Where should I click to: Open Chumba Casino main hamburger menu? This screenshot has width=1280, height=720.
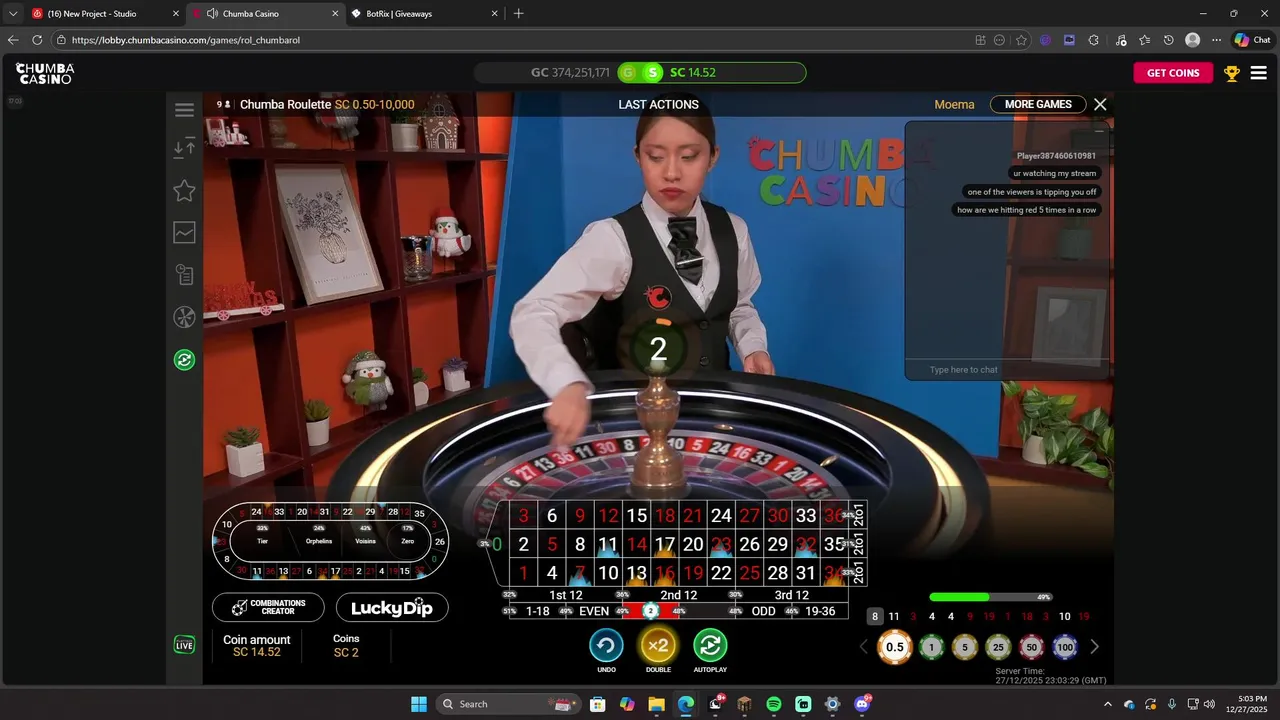pos(1259,73)
